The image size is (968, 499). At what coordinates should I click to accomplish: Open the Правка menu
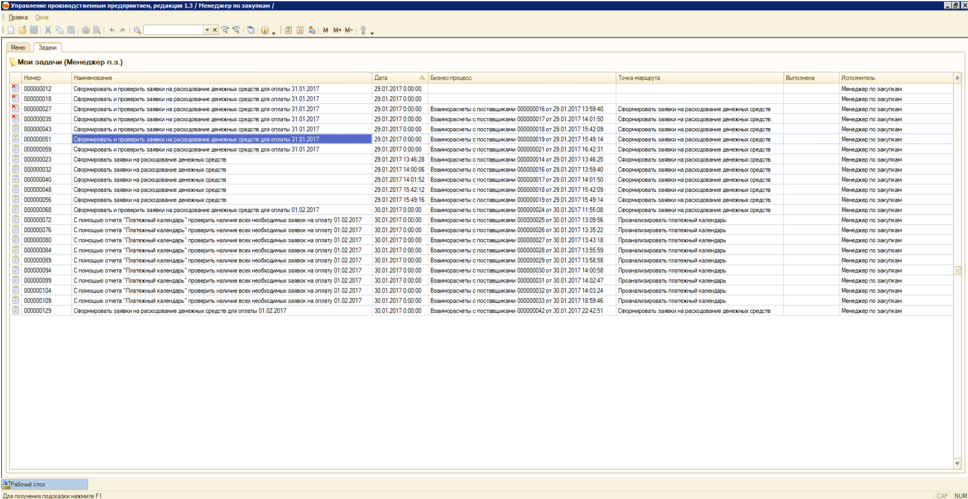point(18,18)
